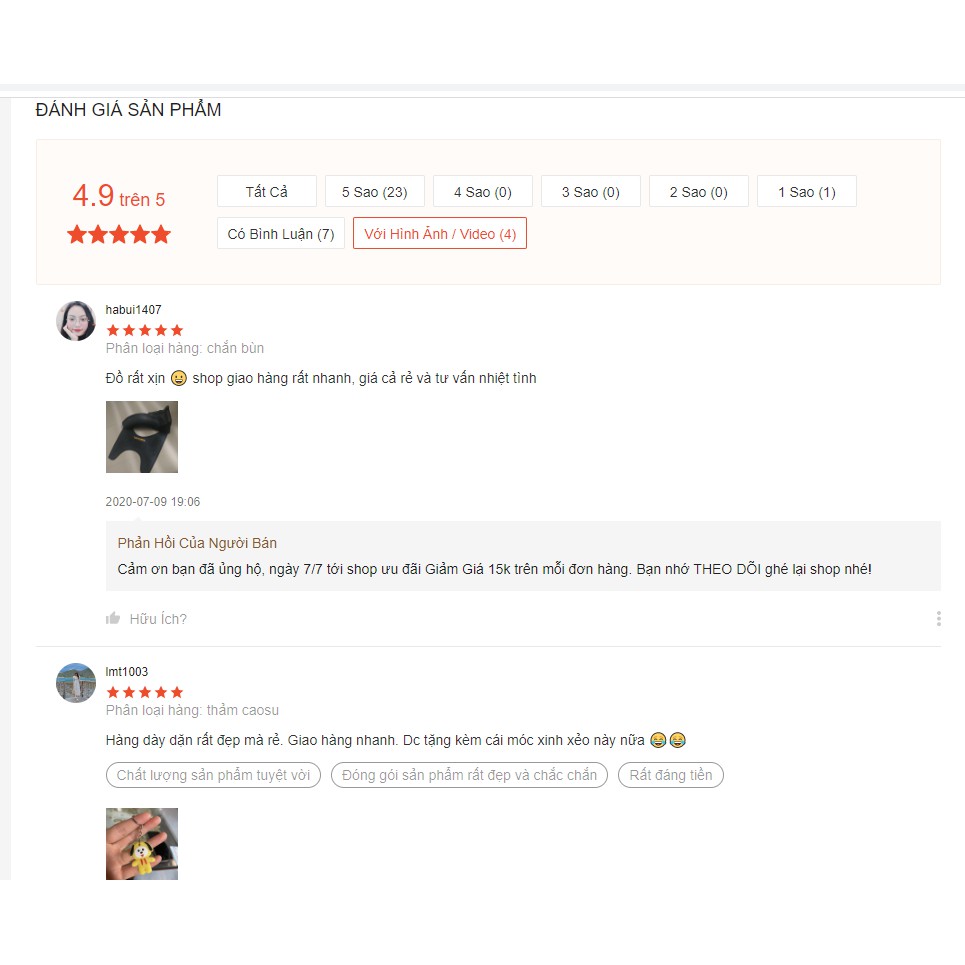The width and height of the screenshot is (965, 965).
Task: Click the Rất đáng tiền tag
Action: point(670,775)
